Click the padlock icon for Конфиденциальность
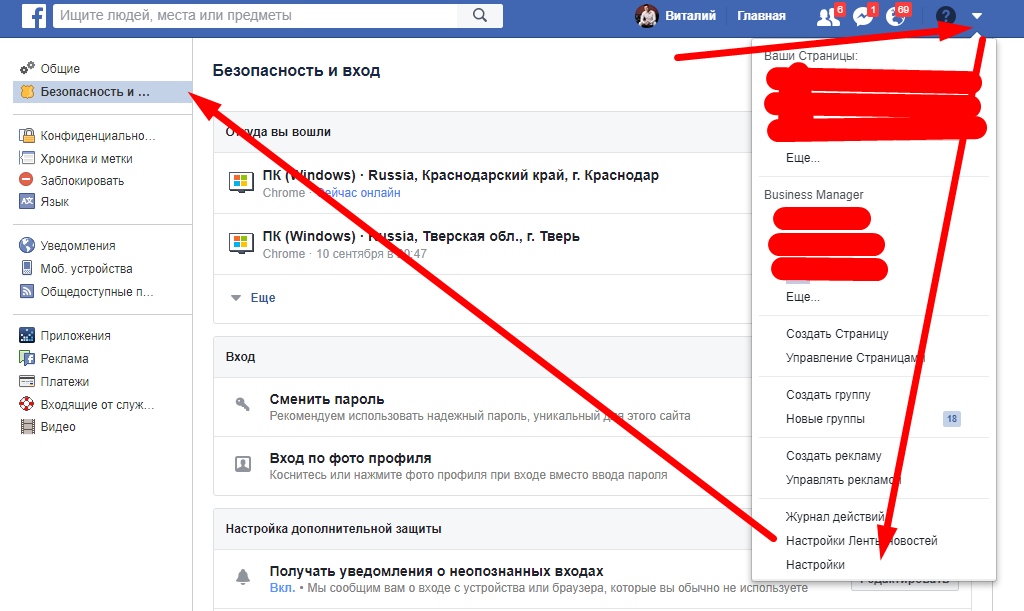This screenshot has height=611, width=1024. coord(27,135)
